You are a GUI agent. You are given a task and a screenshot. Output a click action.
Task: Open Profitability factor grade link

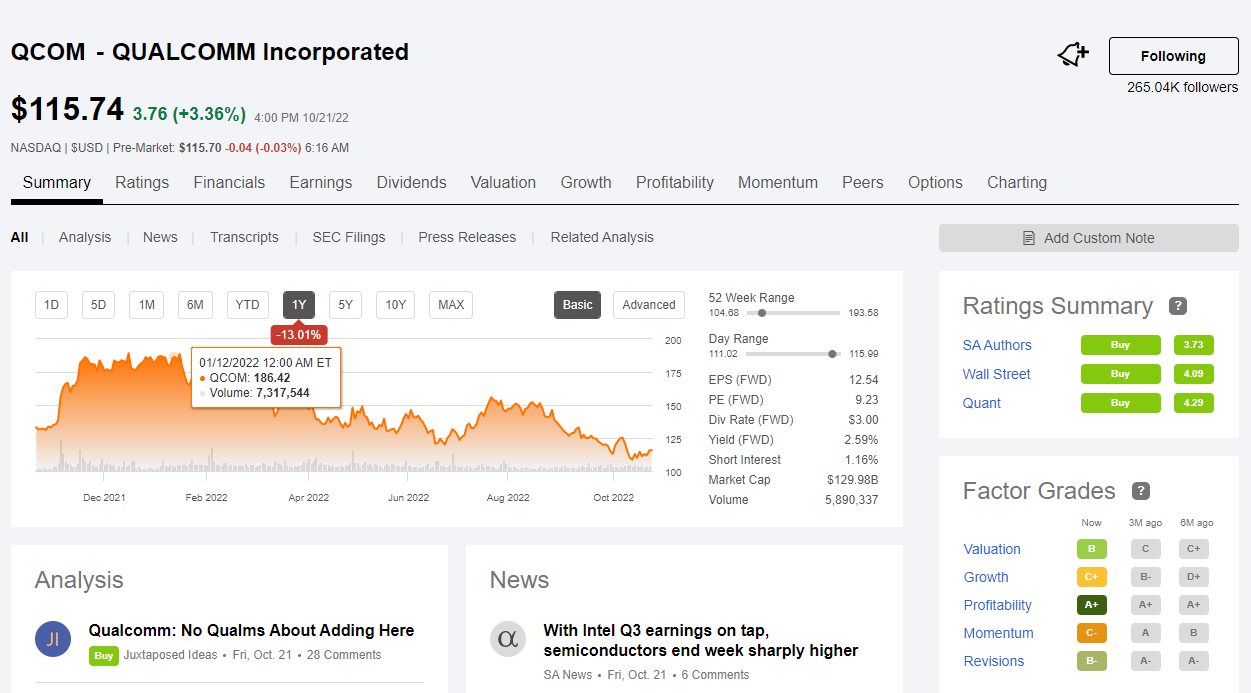(x=998, y=605)
